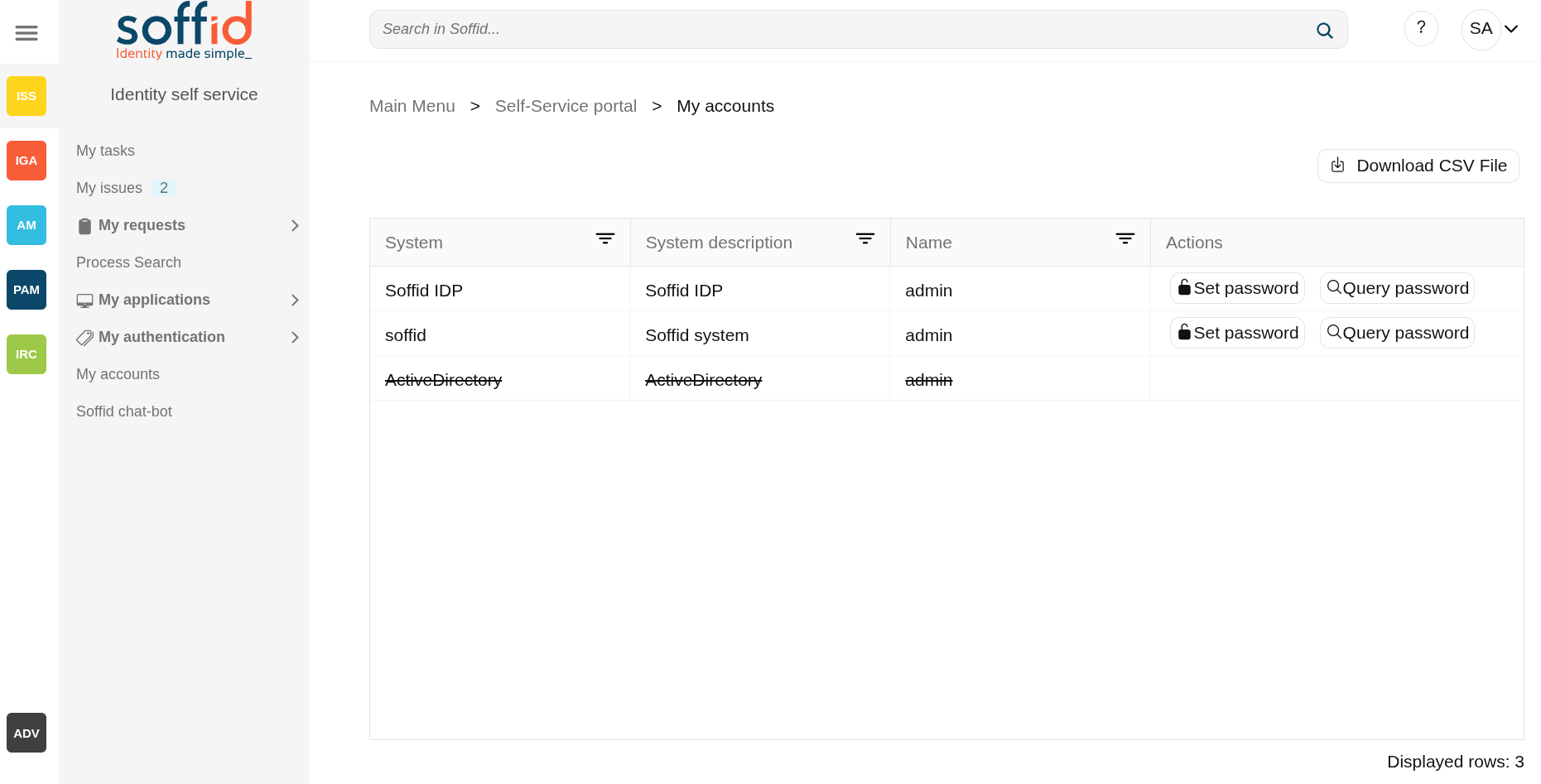
Task: Open the ADV module icon
Action: pyautogui.click(x=26, y=733)
